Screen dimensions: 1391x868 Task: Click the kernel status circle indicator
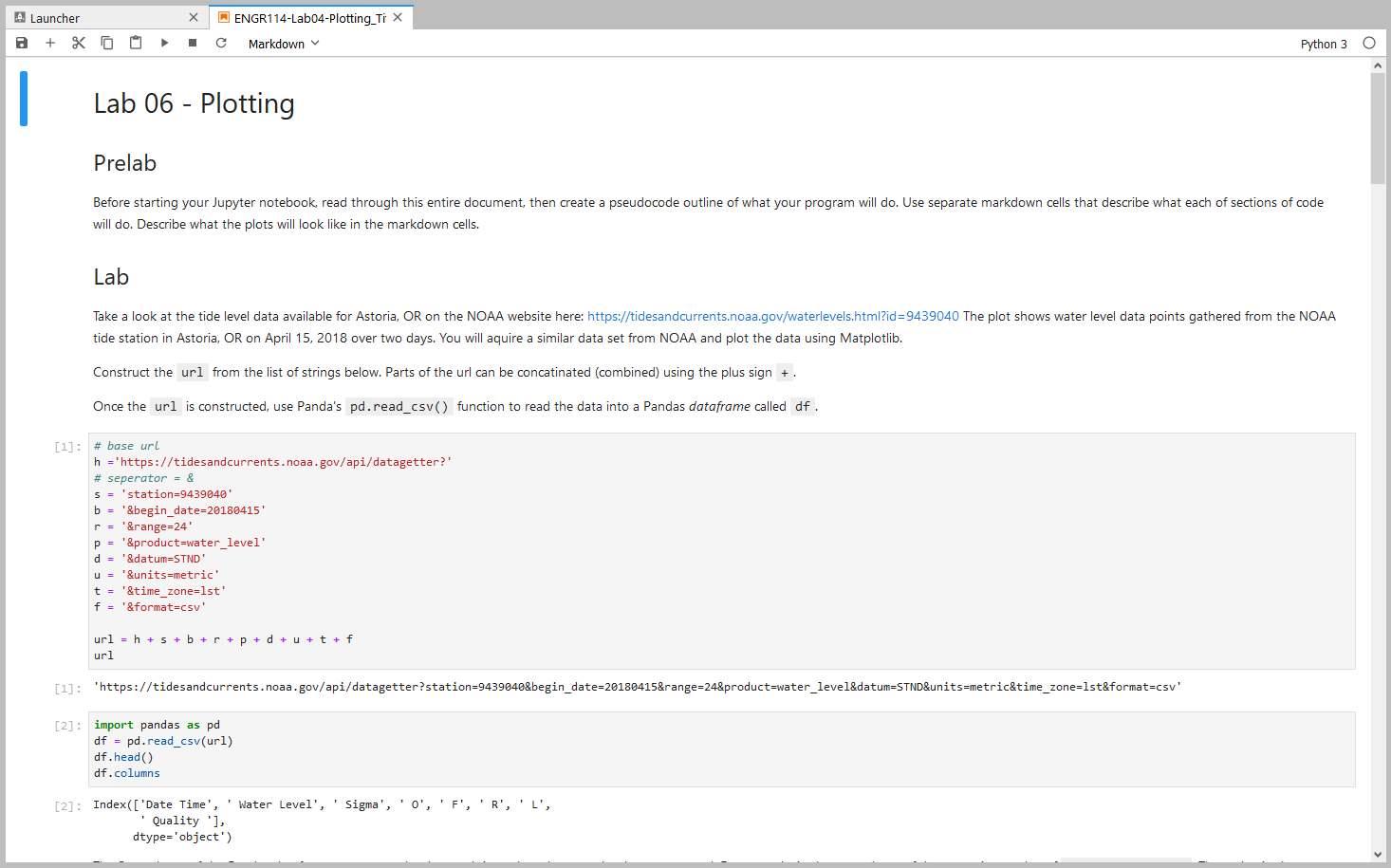1369,43
